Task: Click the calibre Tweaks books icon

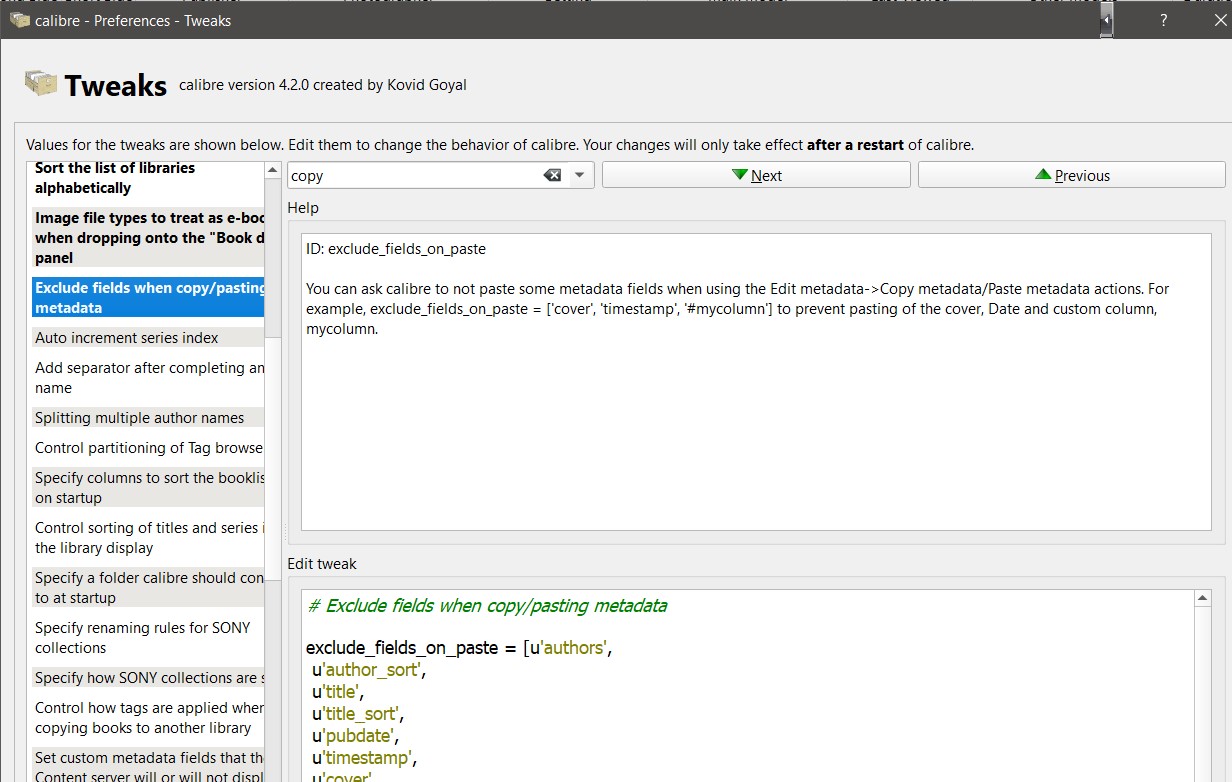Action: [x=41, y=84]
